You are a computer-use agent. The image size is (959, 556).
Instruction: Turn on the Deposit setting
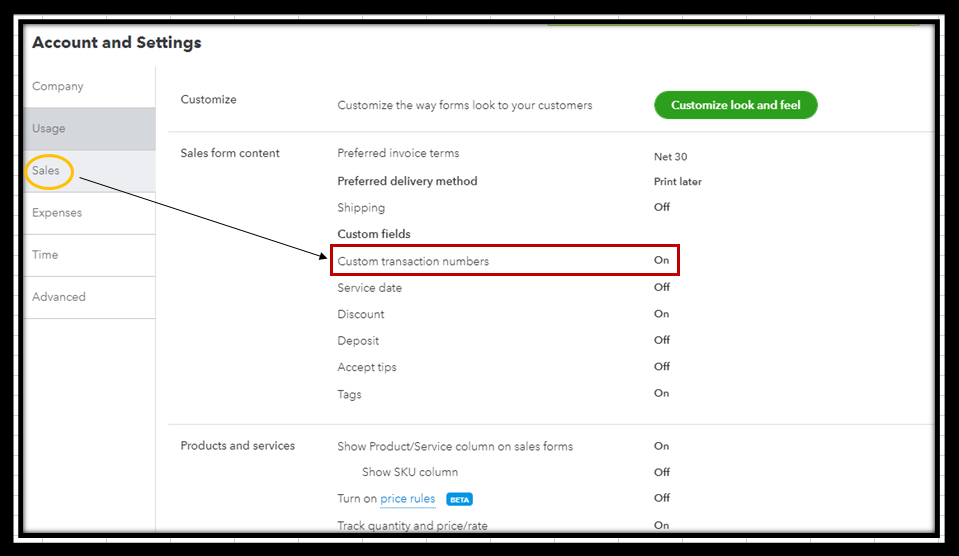point(661,340)
